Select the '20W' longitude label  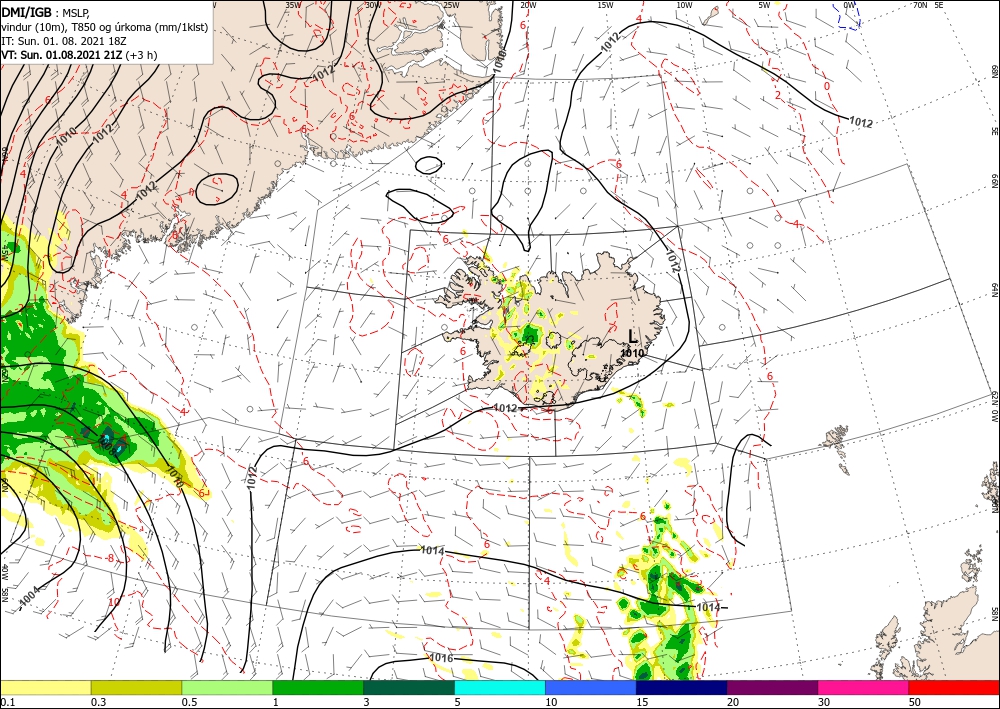pyautogui.click(x=527, y=5)
